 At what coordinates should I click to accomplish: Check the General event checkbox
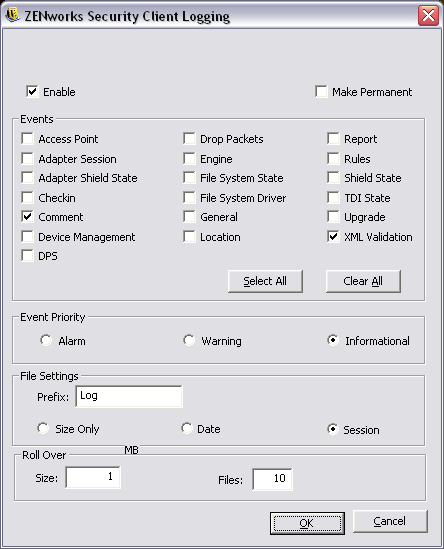[189, 216]
